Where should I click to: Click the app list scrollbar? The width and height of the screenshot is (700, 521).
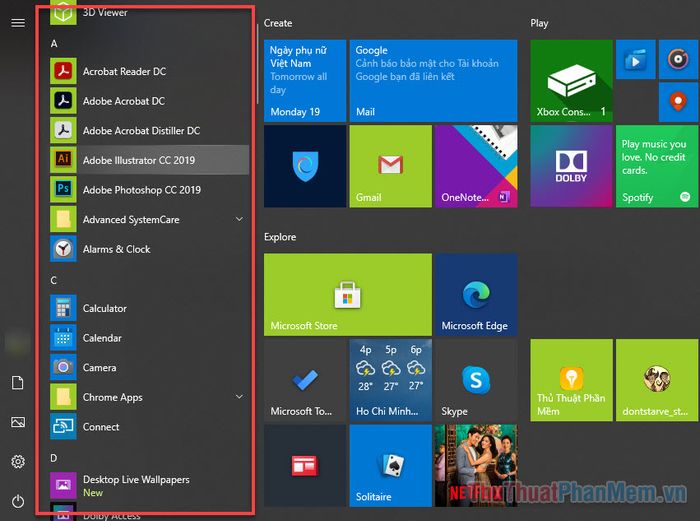(x=258, y=65)
